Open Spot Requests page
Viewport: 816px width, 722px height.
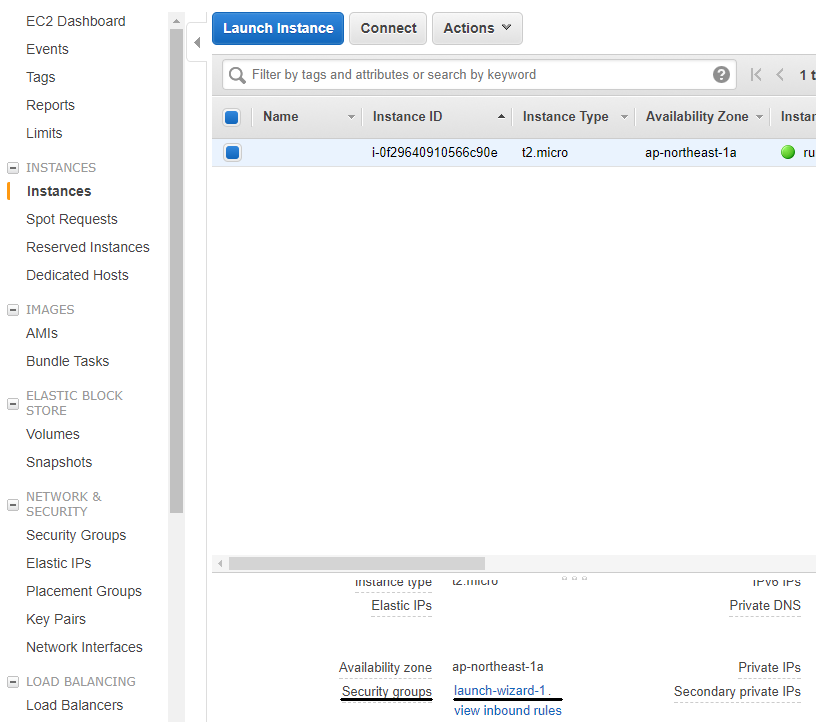click(72, 220)
